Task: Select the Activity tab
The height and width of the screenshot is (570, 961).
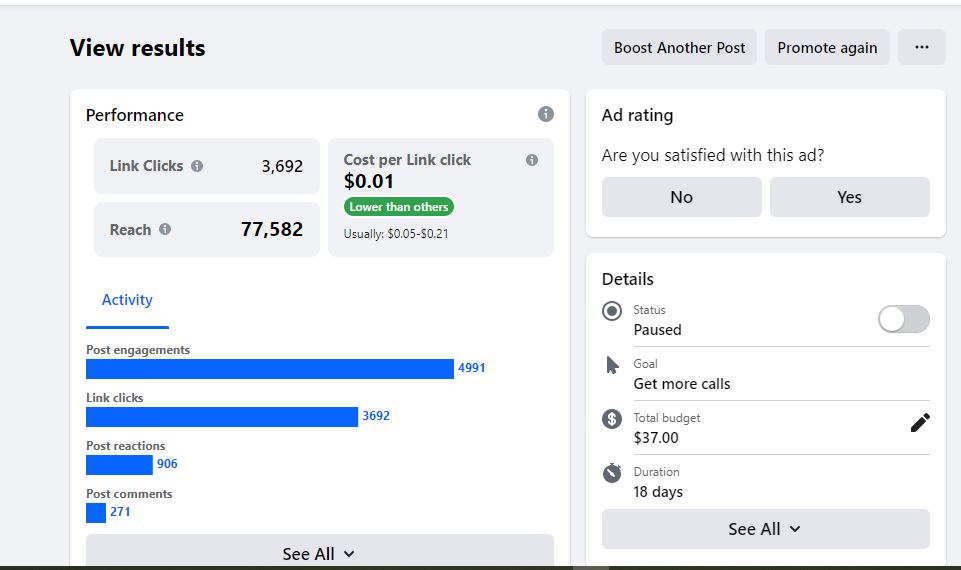Action: tap(127, 300)
